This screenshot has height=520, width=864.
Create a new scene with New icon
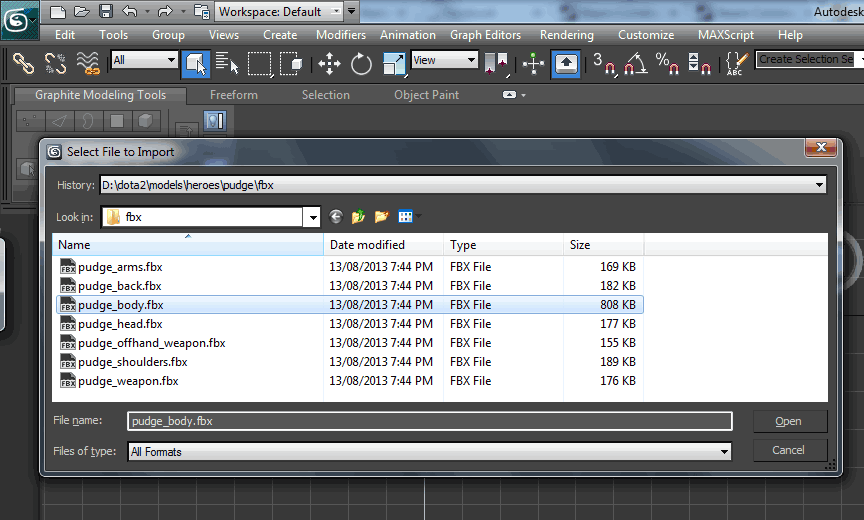click(58, 11)
